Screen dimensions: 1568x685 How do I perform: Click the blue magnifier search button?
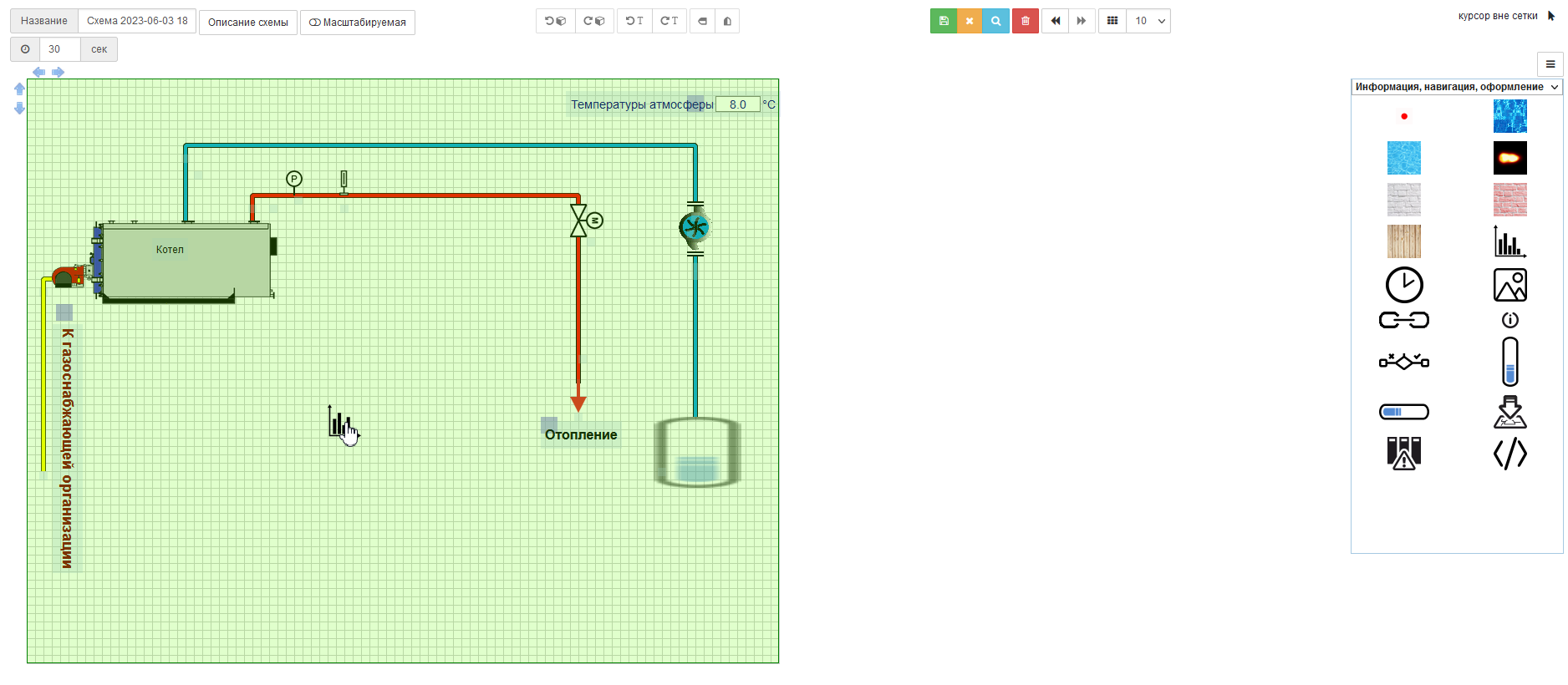pos(995,21)
